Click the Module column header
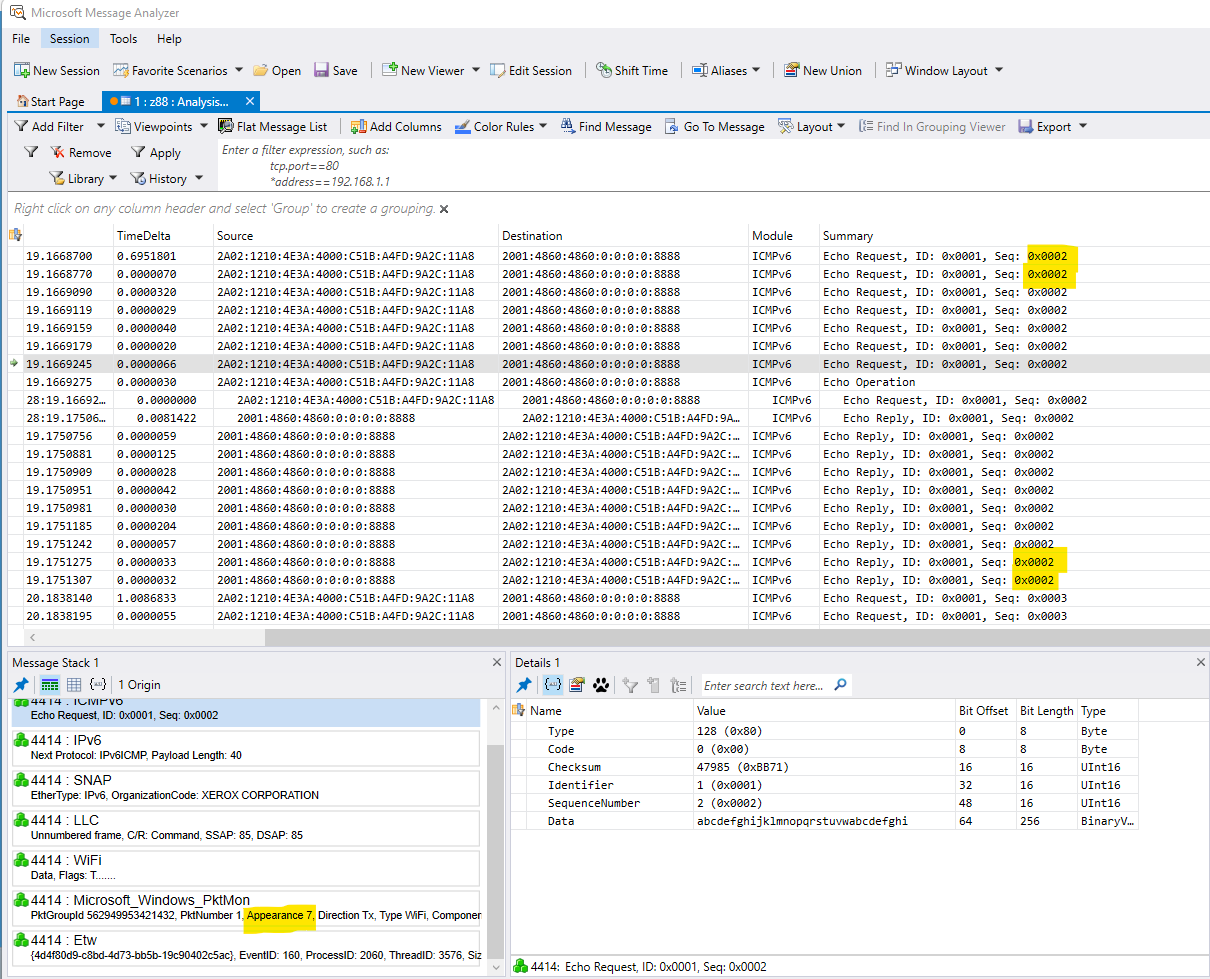 (783, 236)
